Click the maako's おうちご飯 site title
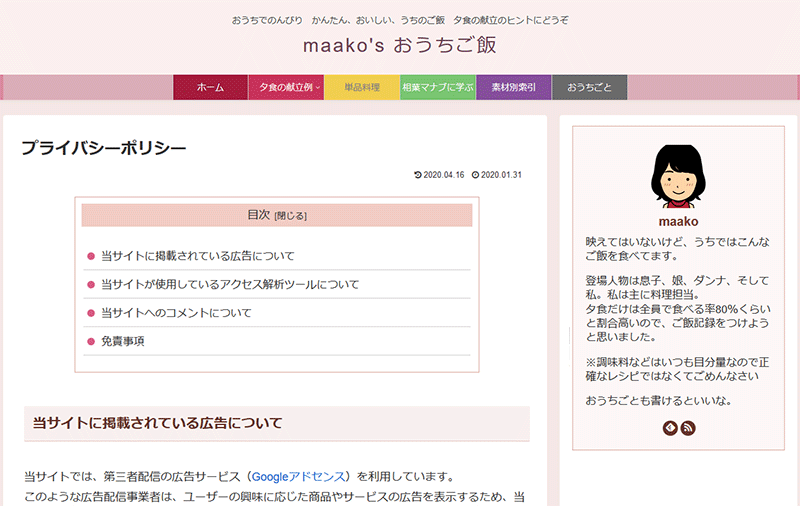The width and height of the screenshot is (800, 506). click(399, 45)
